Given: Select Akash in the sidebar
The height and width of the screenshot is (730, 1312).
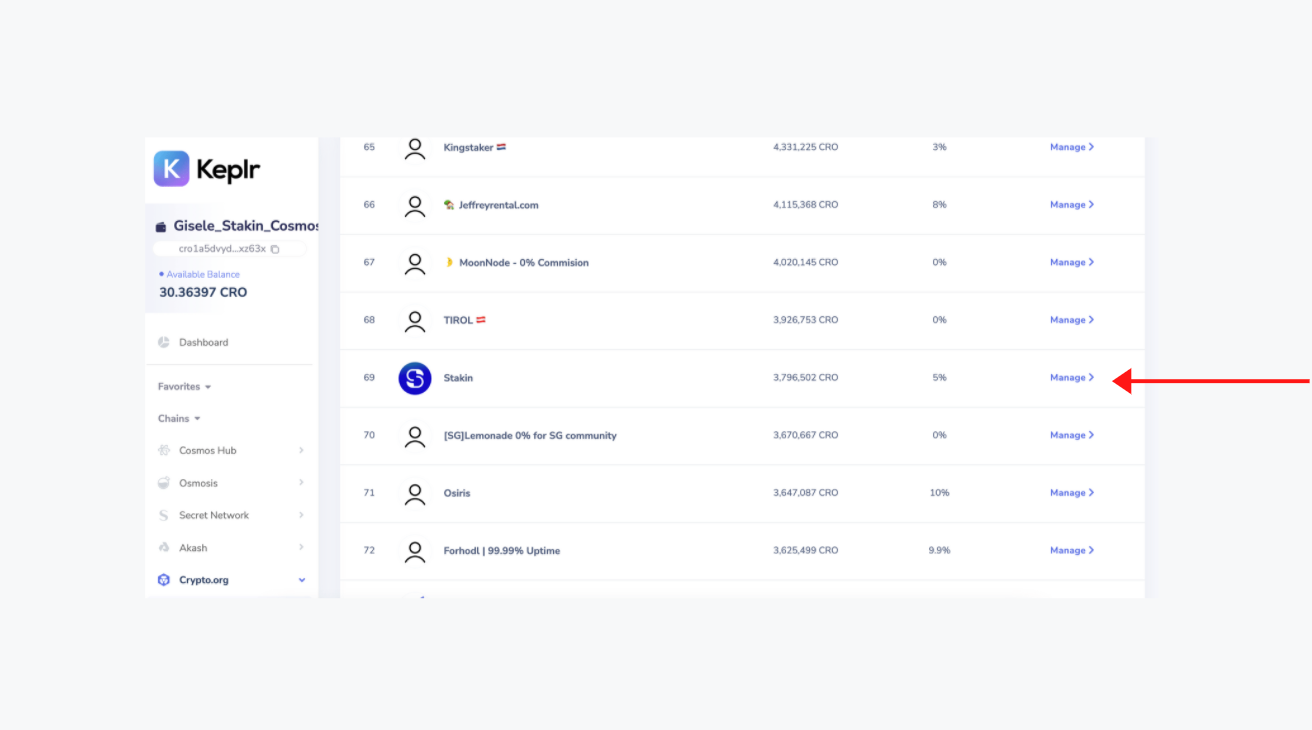Looking at the screenshot, I should coord(193,548).
